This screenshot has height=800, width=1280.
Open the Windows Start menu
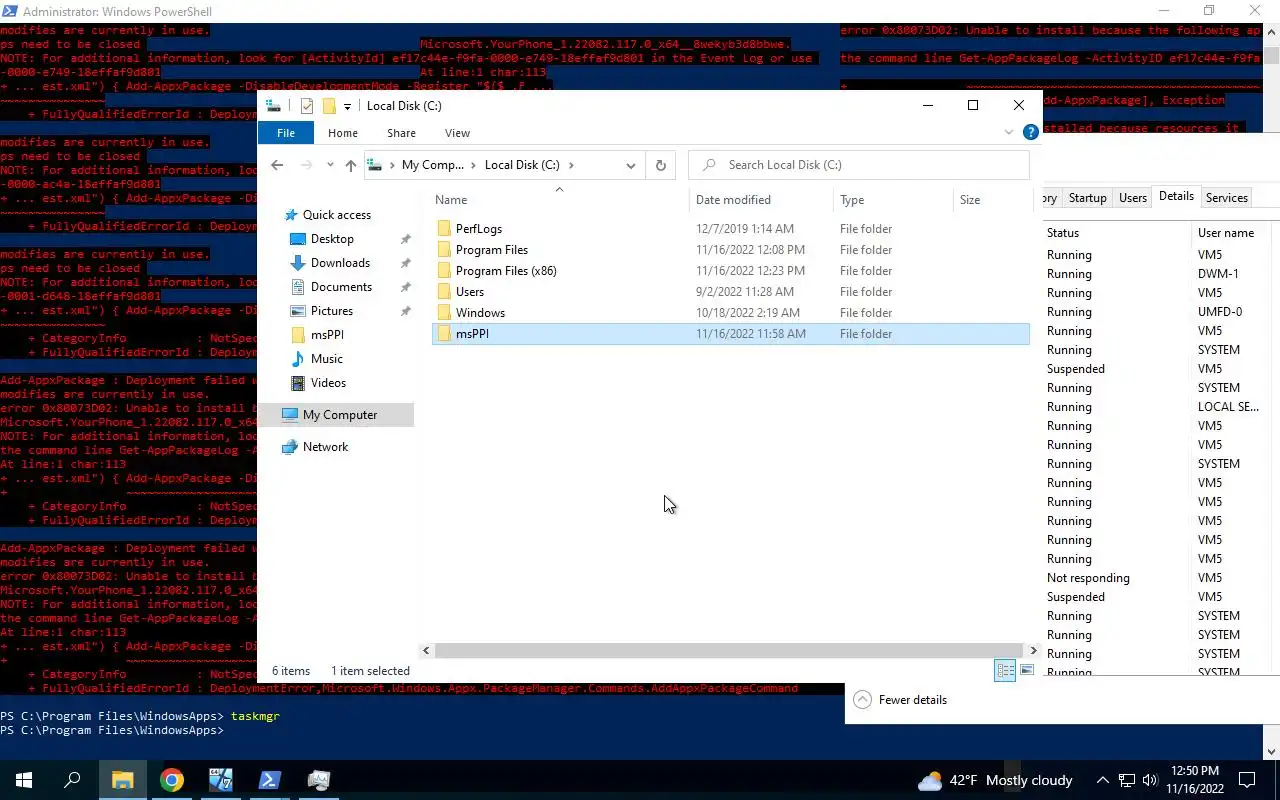point(24,780)
